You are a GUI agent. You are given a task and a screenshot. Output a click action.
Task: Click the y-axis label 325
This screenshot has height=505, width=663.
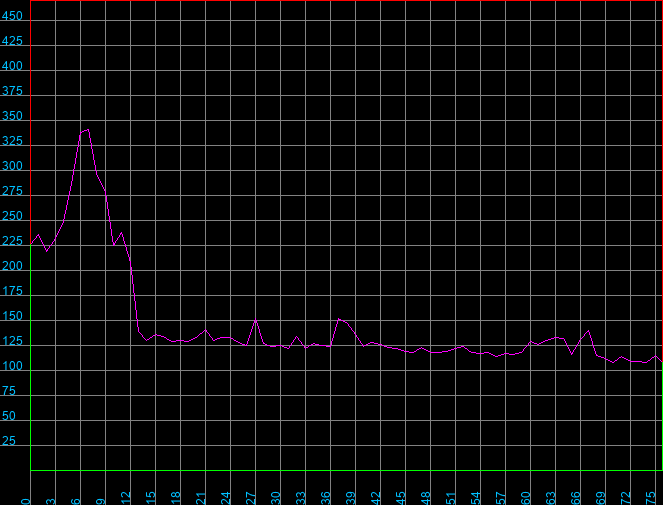pos(12,141)
